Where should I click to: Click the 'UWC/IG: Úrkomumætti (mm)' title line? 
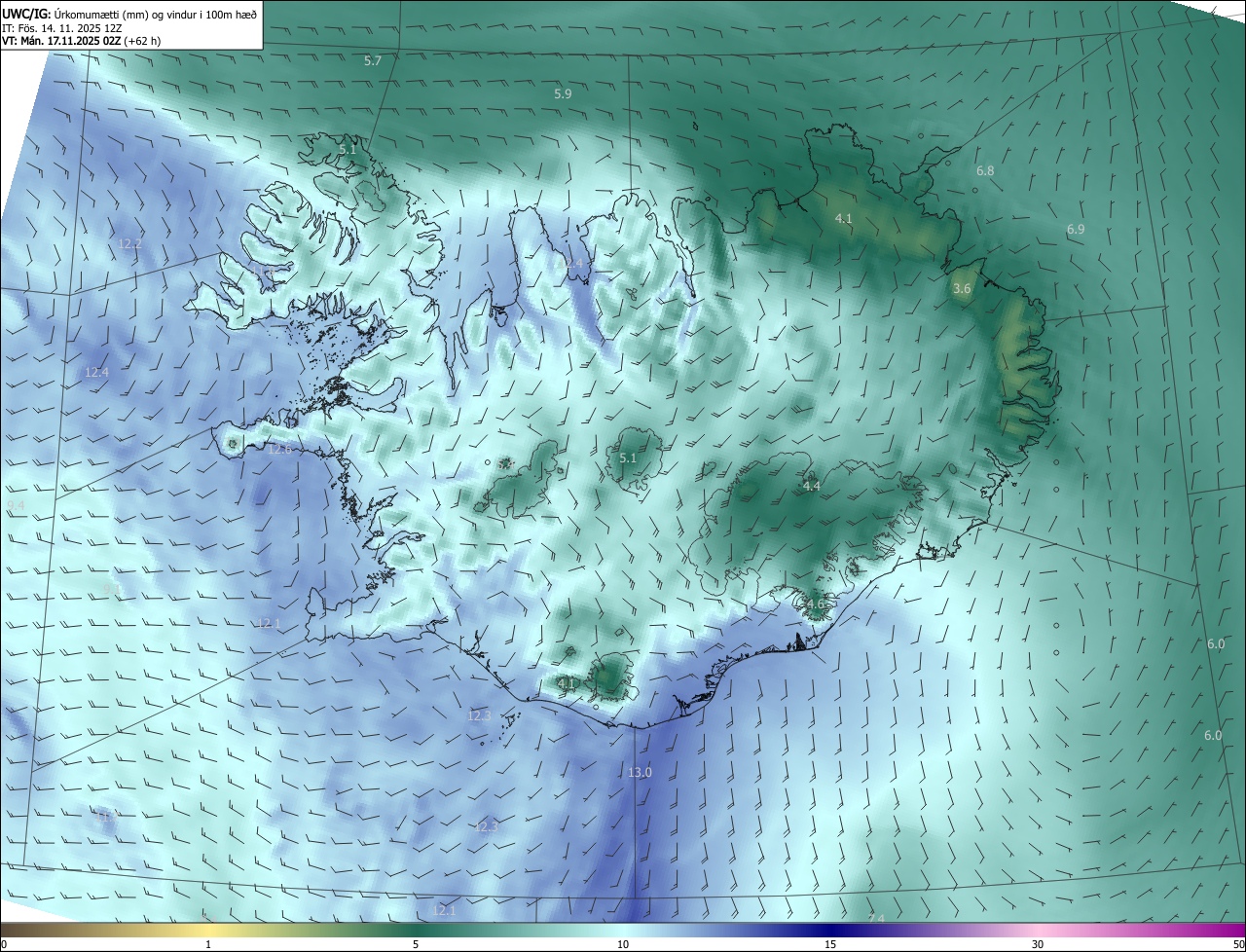click(x=129, y=14)
